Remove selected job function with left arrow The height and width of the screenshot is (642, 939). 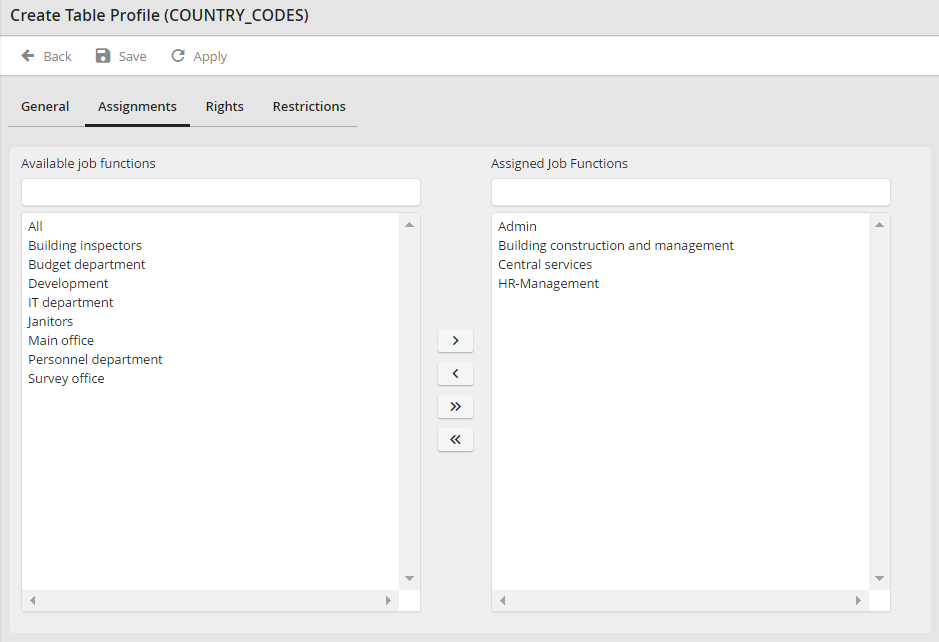tap(455, 374)
